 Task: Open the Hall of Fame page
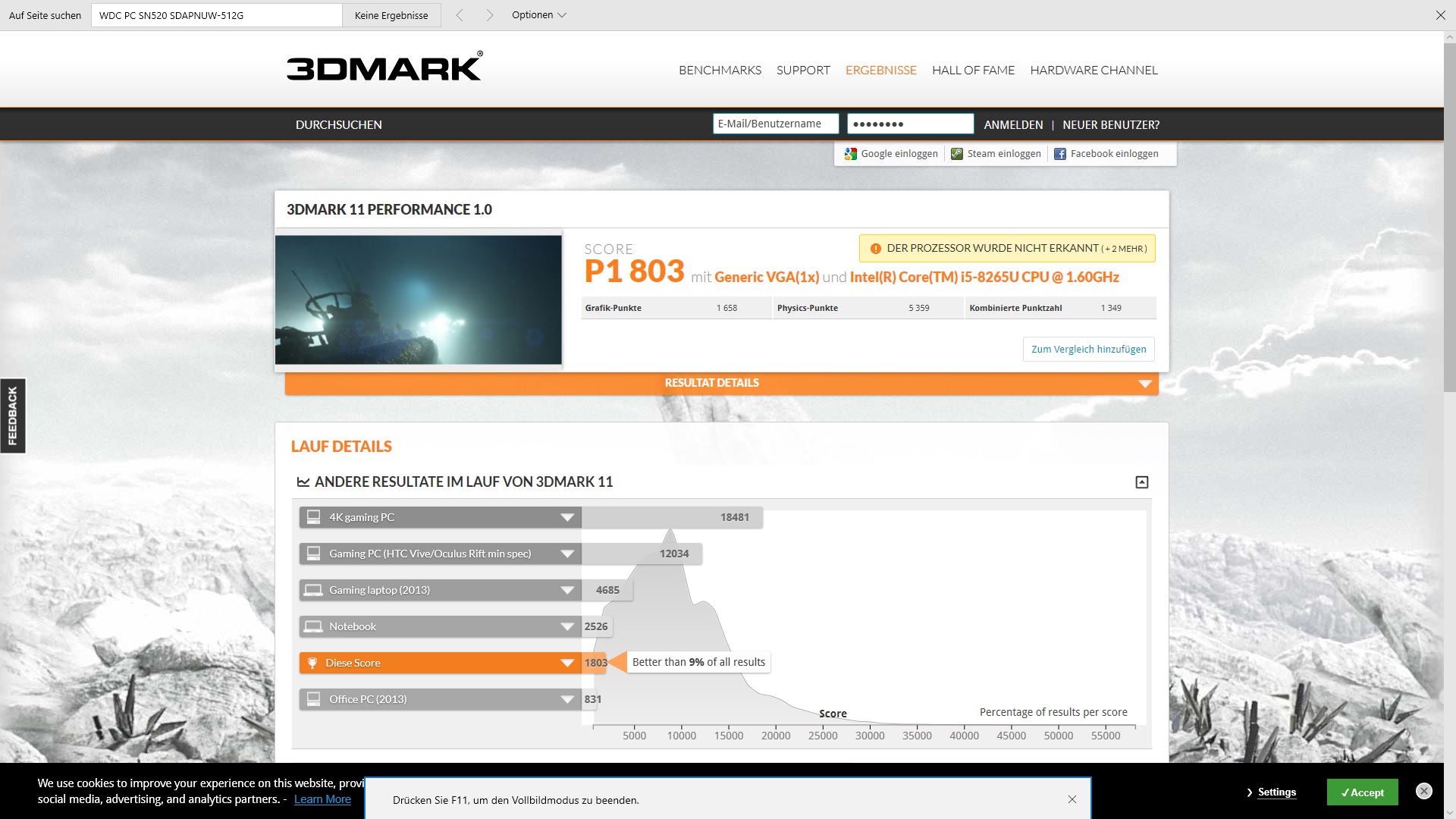(973, 70)
